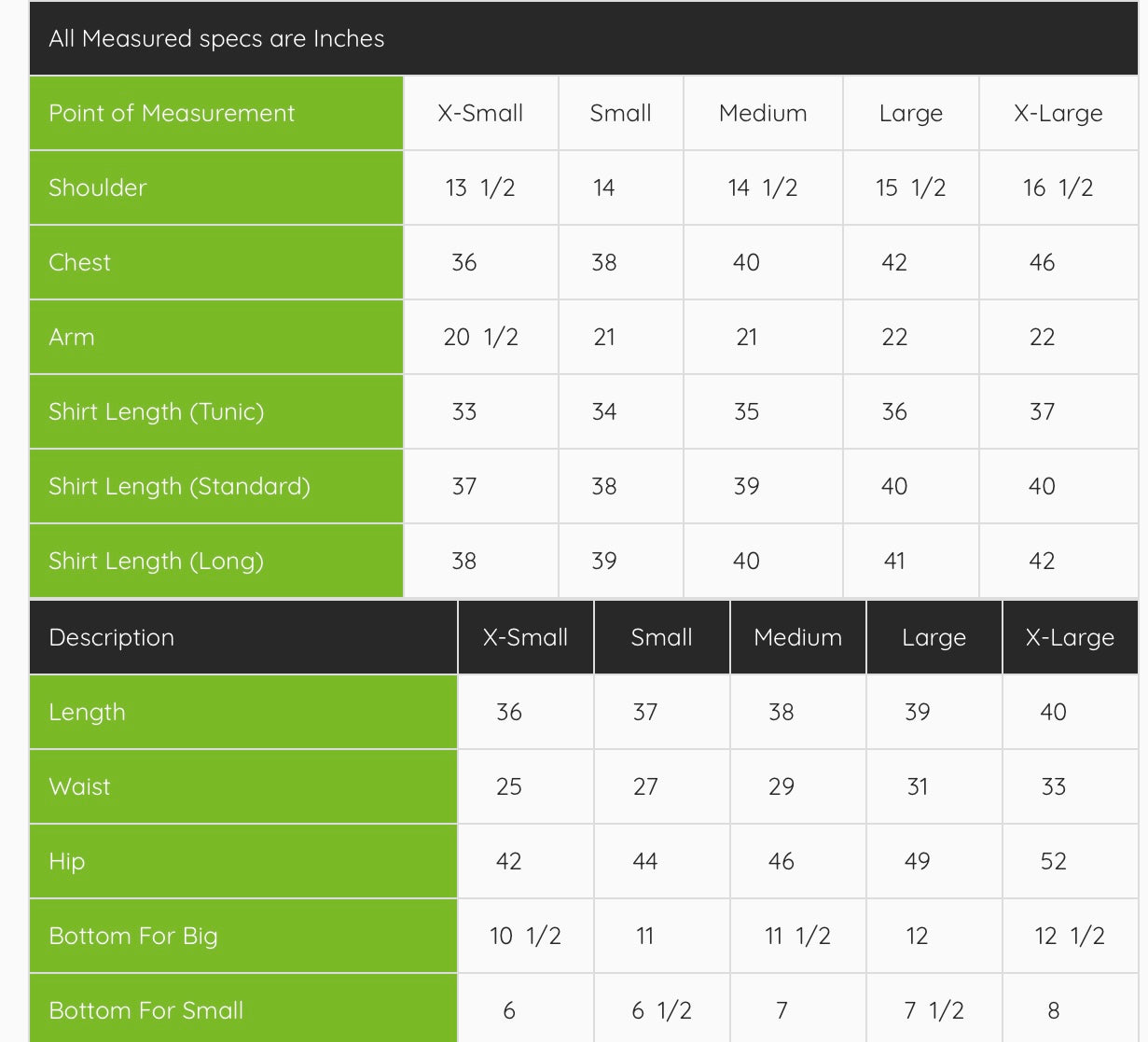The image size is (1148, 1042).
Task: Click the Shirt Length (Tunic) row label
Action: (156, 411)
